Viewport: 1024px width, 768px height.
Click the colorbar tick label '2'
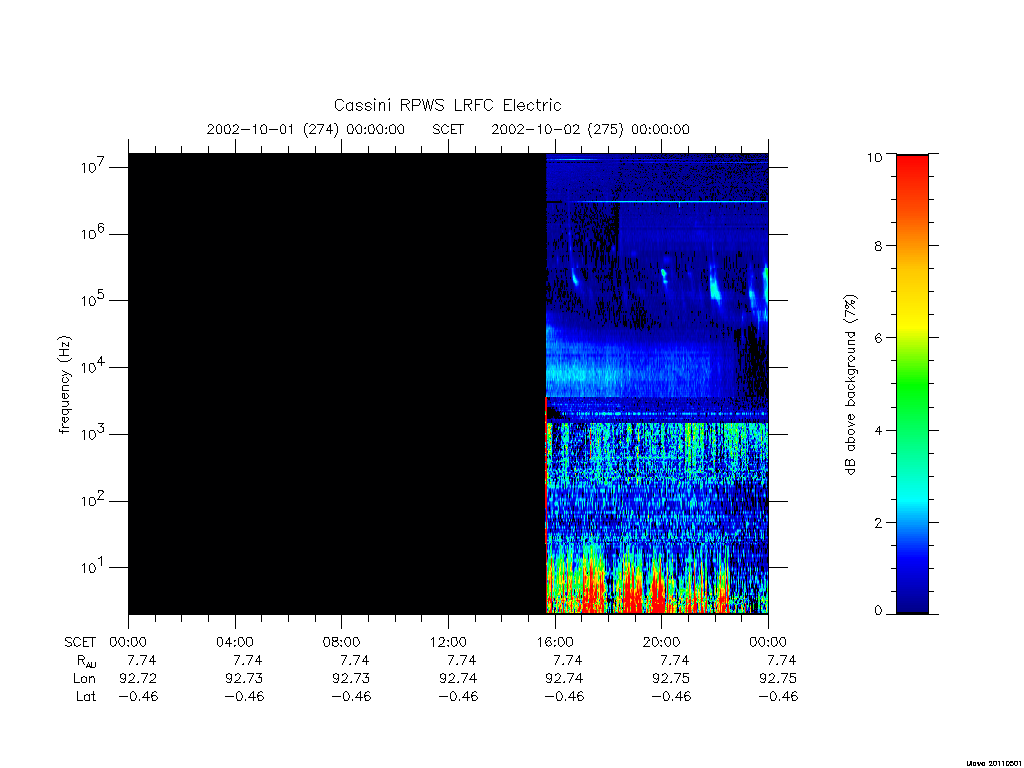878,522
